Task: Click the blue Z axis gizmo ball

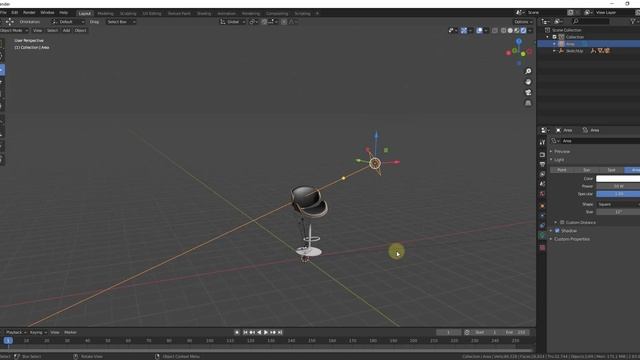Action: tap(519, 42)
